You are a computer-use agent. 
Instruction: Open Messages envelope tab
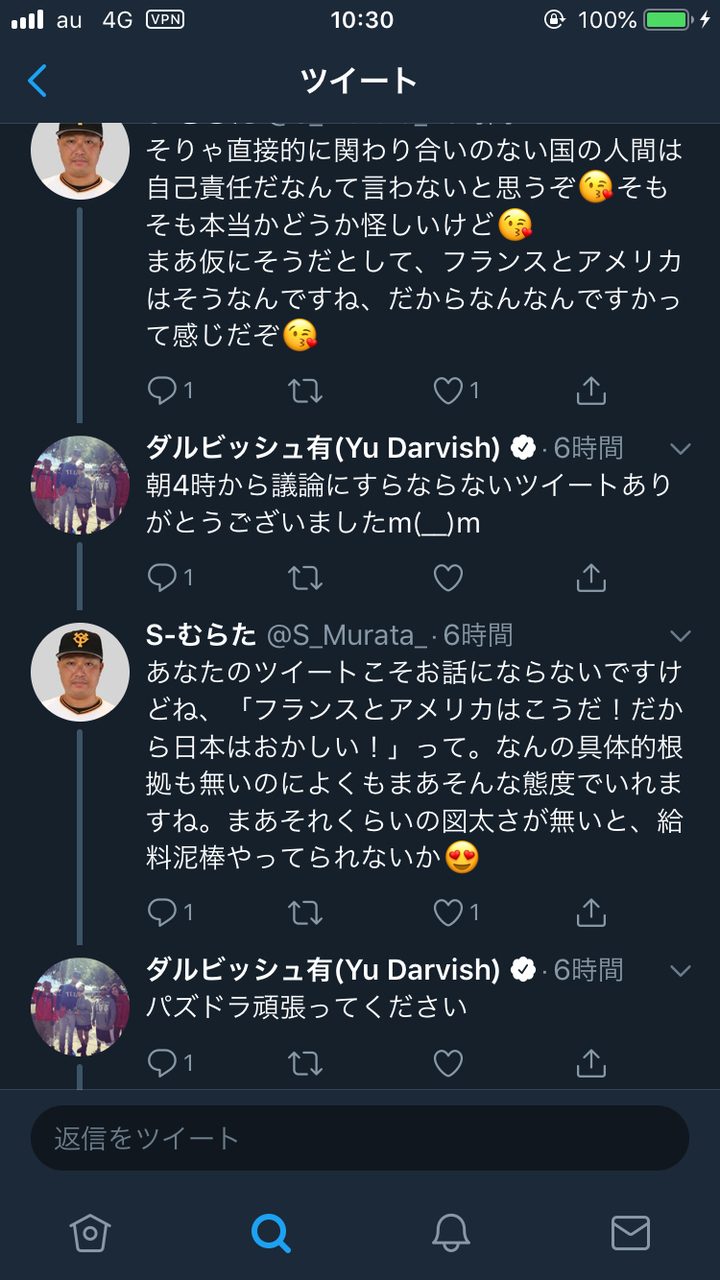pos(630,1233)
